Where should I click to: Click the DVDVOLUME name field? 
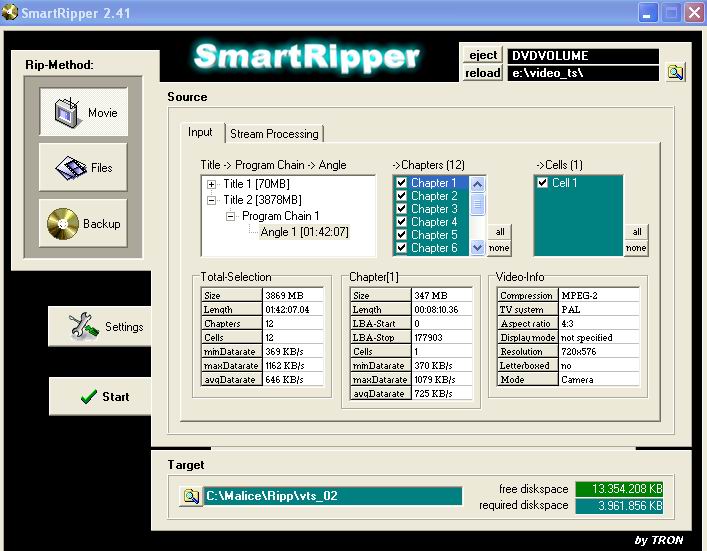tap(583, 55)
